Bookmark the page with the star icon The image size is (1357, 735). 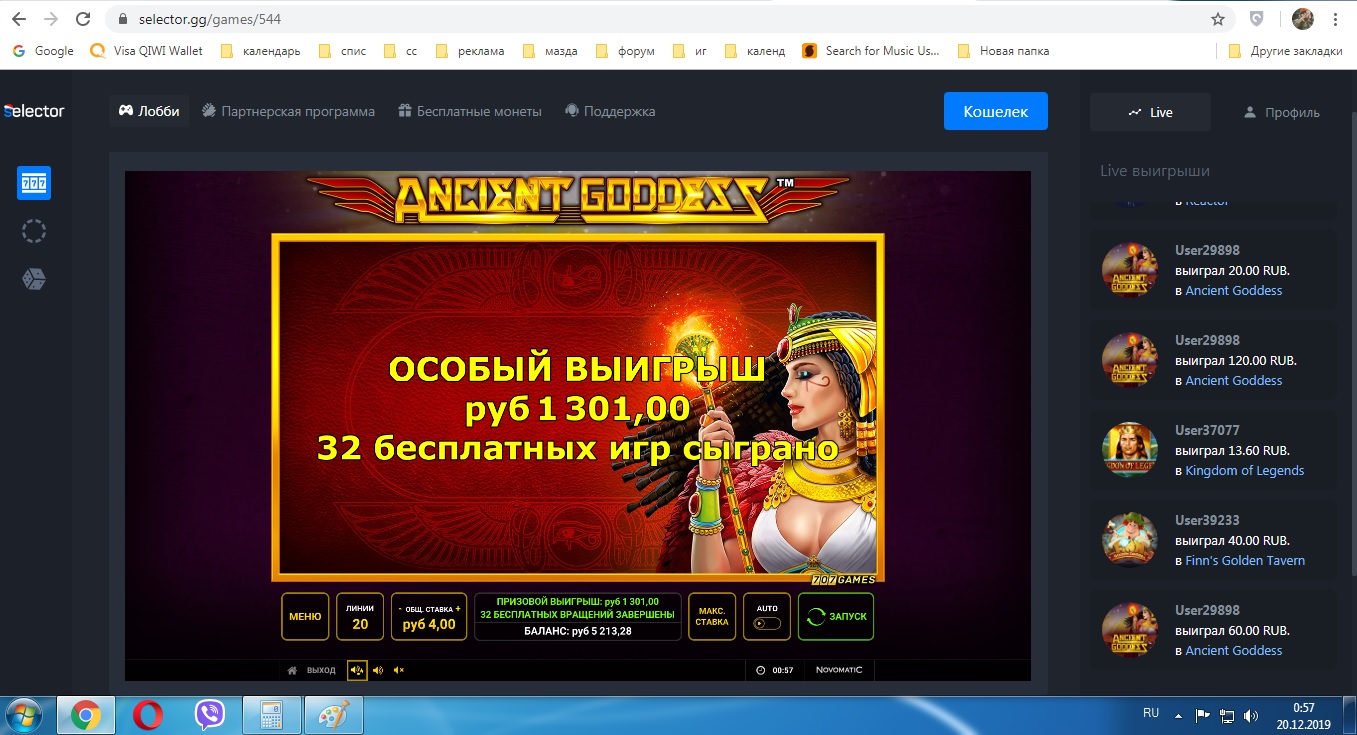coord(1217,18)
